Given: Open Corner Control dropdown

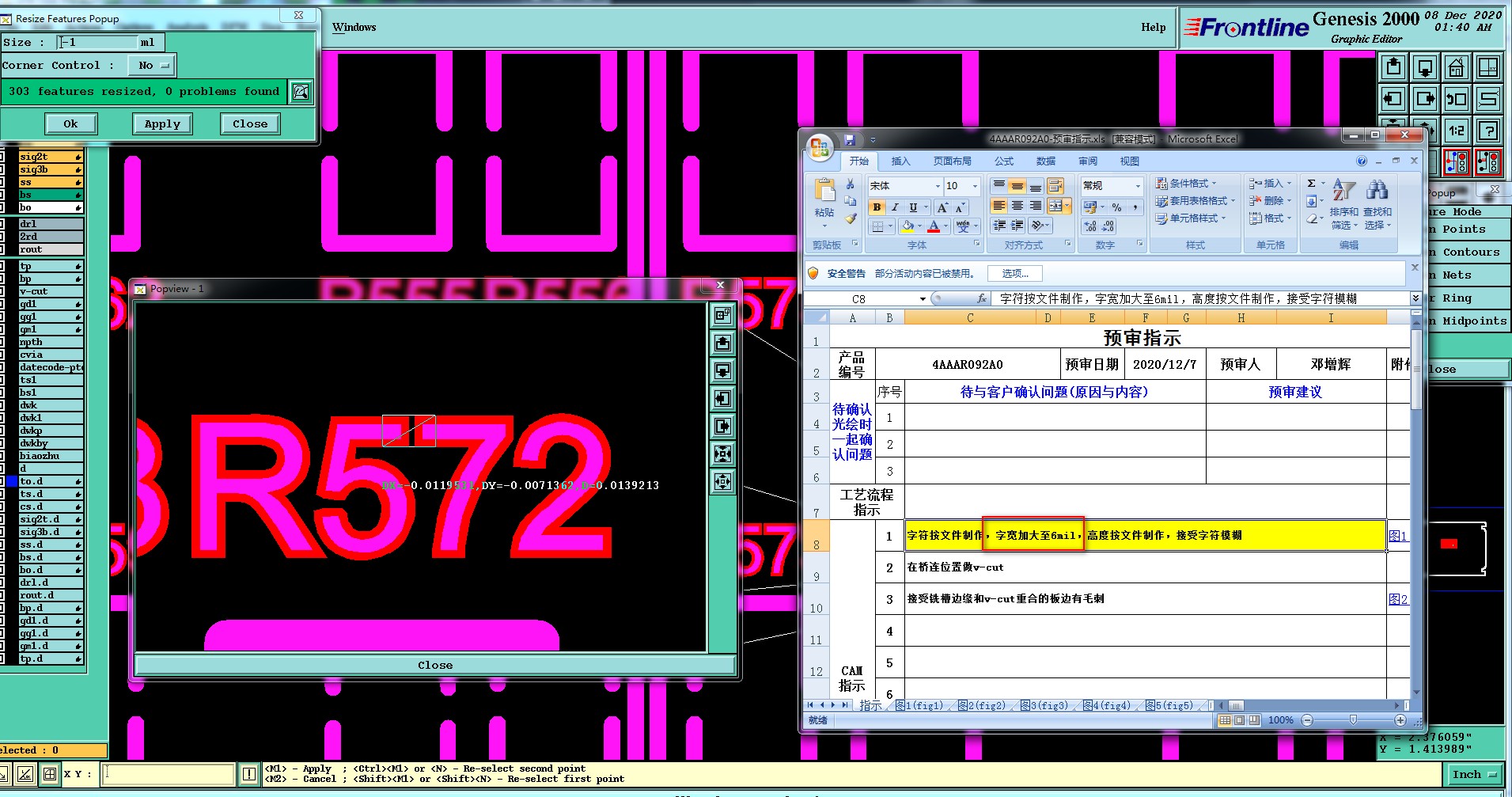Looking at the screenshot, I should pos(152,66).
